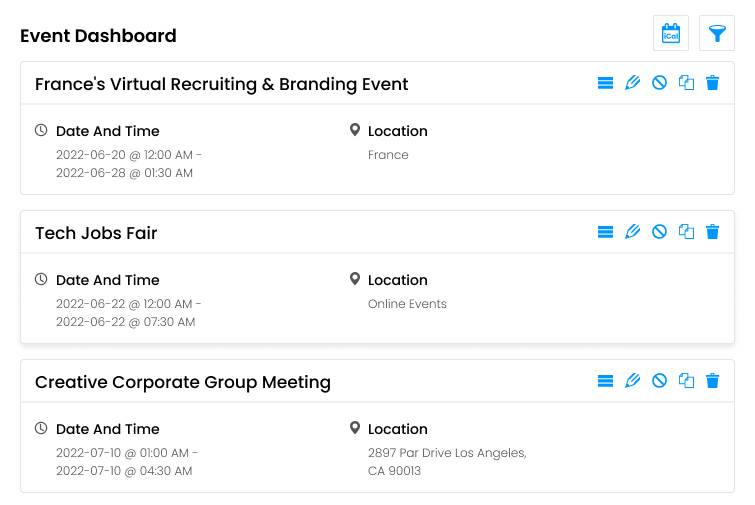
Task: Open the event filter funnel icon
Action: click(716, 33)
